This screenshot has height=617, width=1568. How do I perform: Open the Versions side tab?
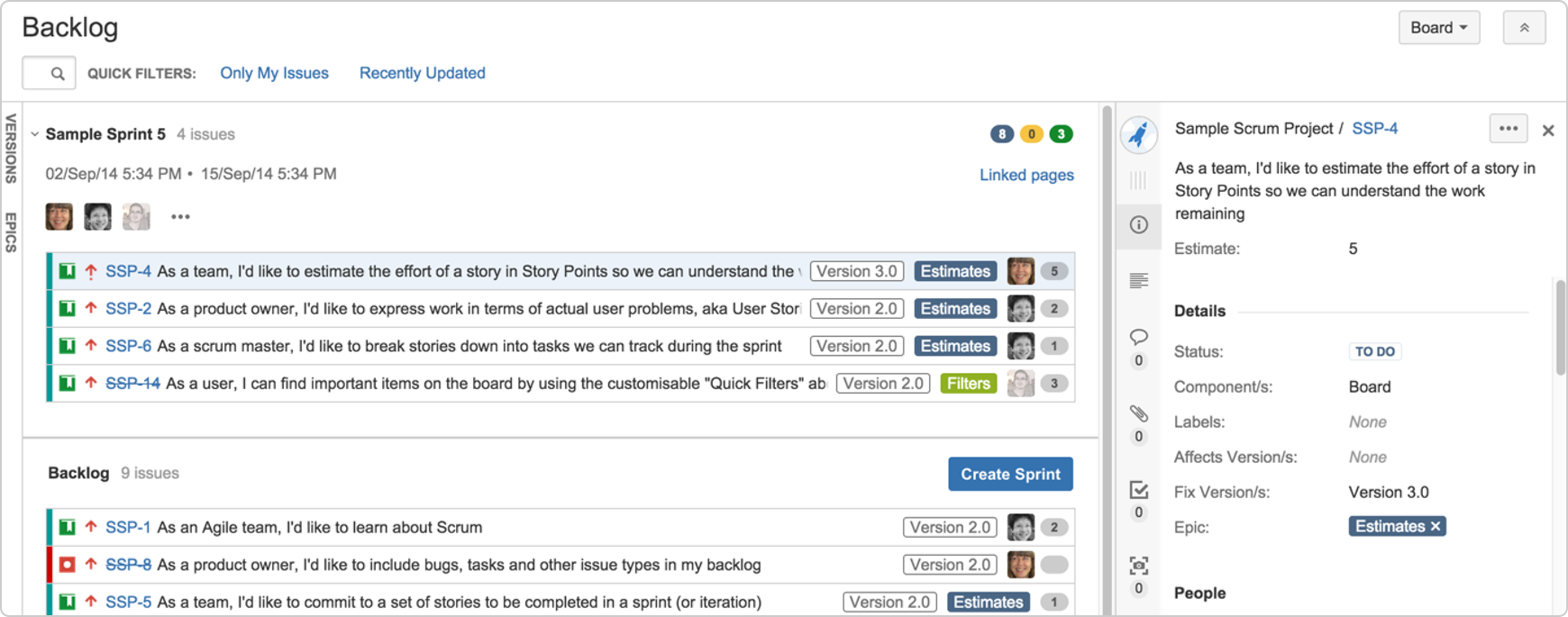[x=11, y=149]
